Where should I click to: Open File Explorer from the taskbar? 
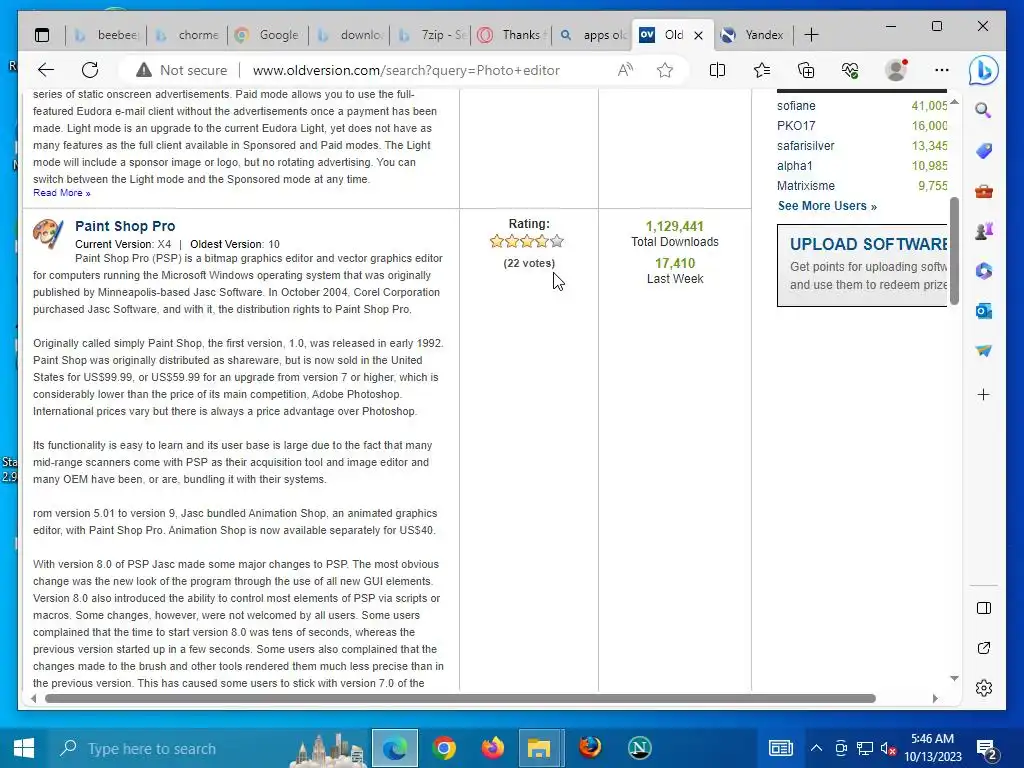(x=539, y=748)
